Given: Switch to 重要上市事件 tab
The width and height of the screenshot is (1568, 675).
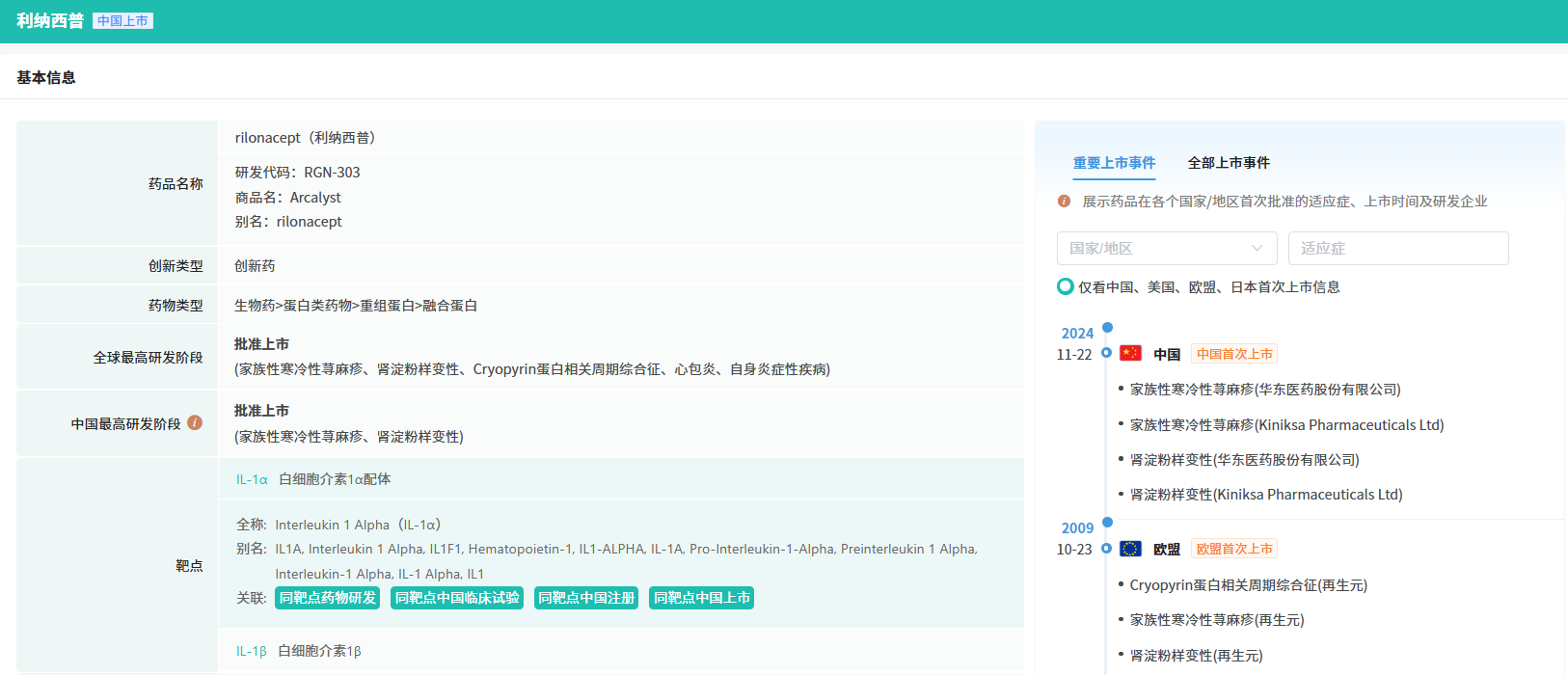Looking at the screenshot, I should click(x=1114, y=163).
